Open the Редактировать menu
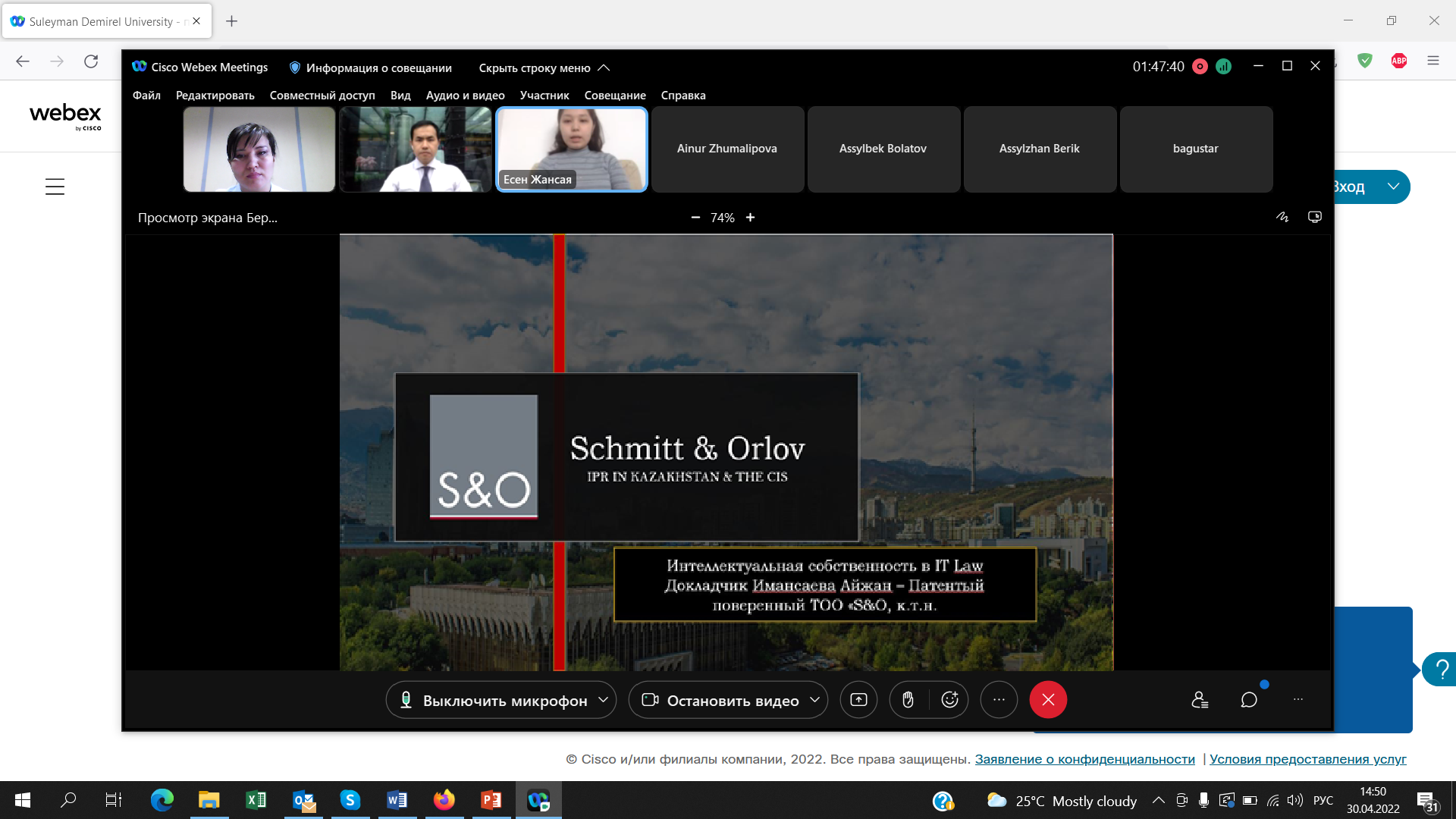Screen dimensions: 1456x819 pyautogui.click(x=215, y=96)
